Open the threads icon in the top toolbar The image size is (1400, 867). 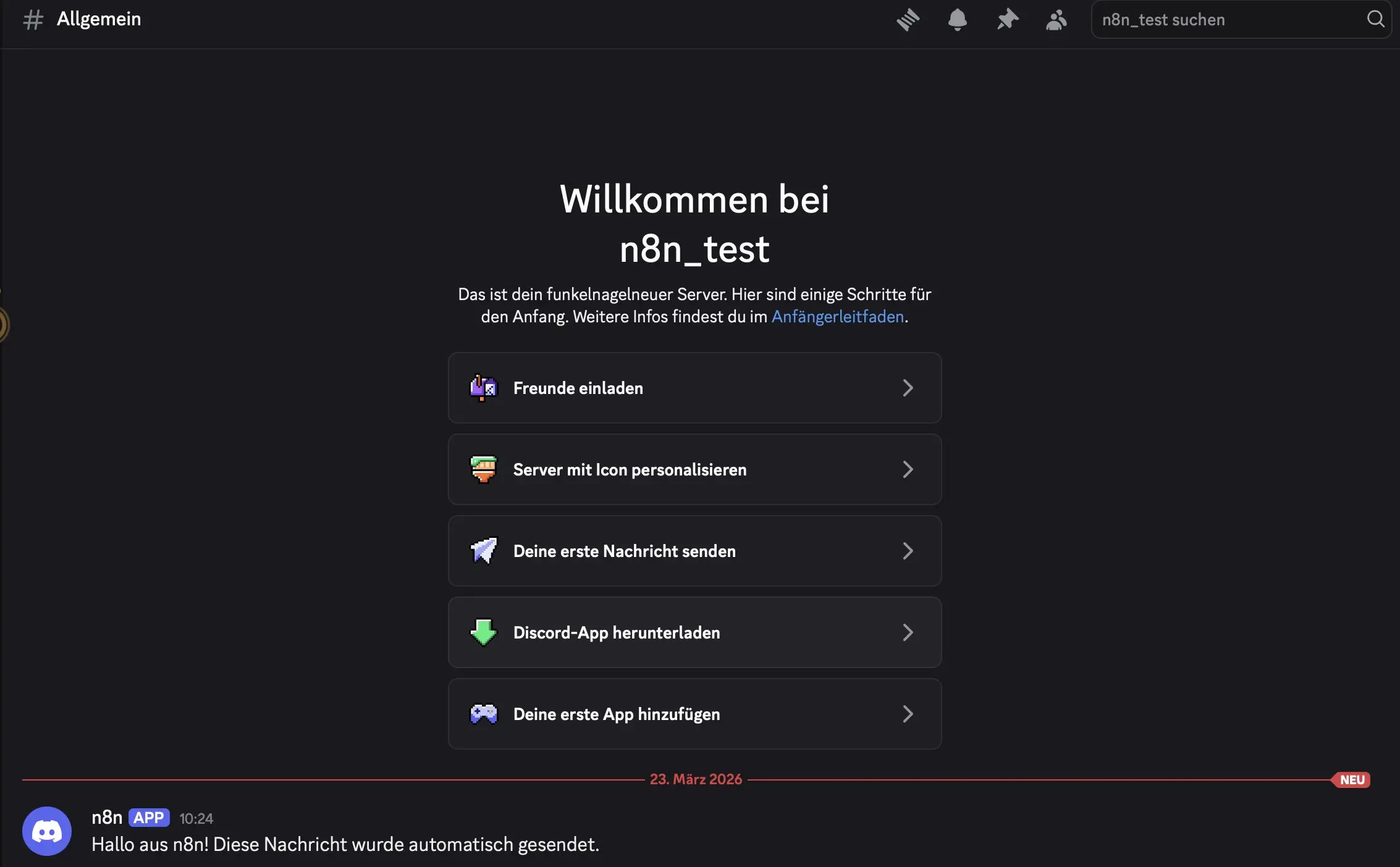pyautogui.click(x=908, y=19)
